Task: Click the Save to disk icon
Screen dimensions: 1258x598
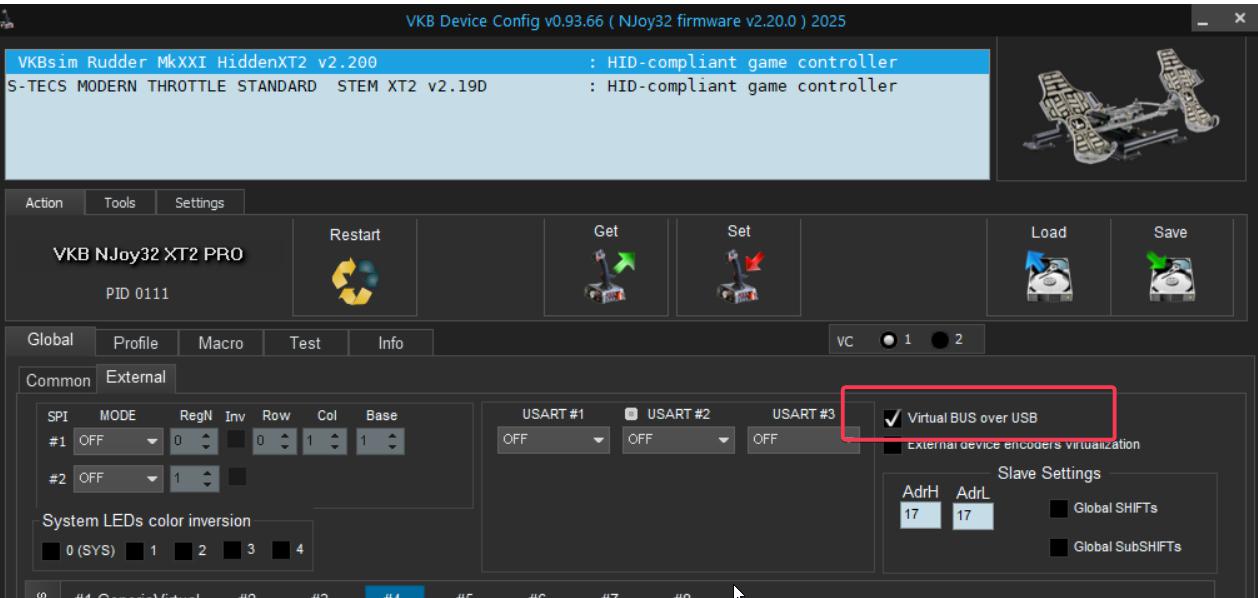Action: click(x=1170, y=279)
